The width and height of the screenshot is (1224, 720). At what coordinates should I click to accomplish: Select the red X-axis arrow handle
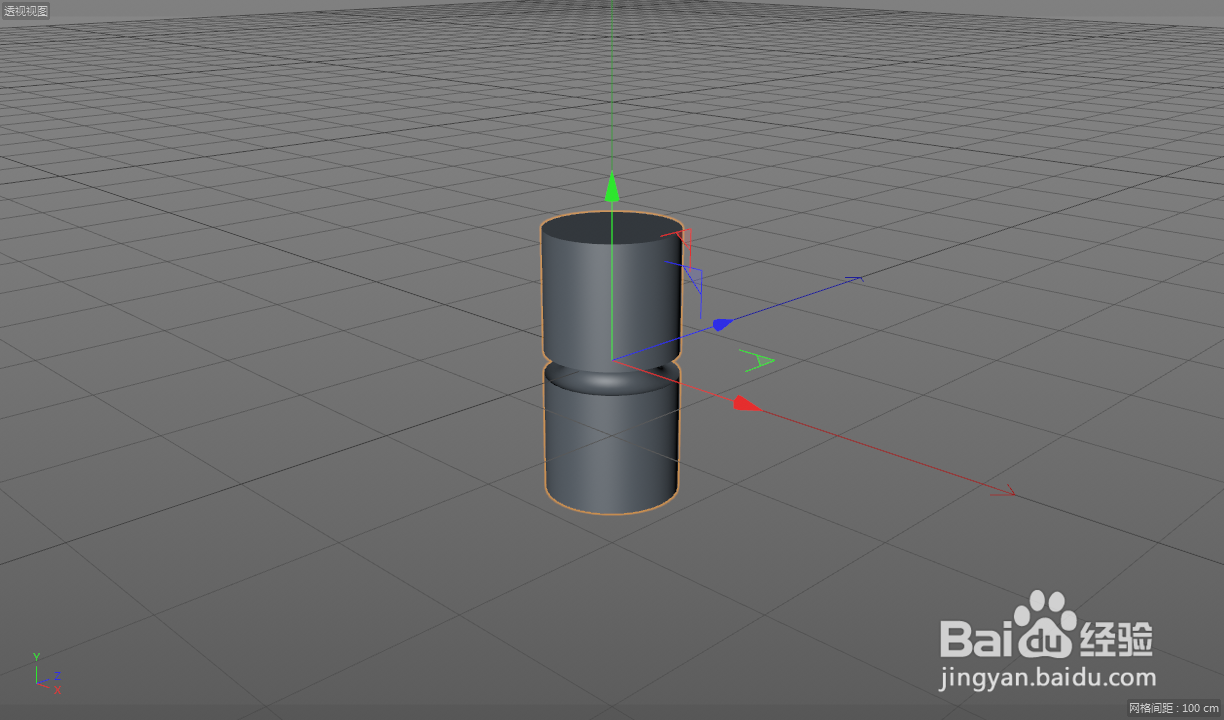point(748,404)
